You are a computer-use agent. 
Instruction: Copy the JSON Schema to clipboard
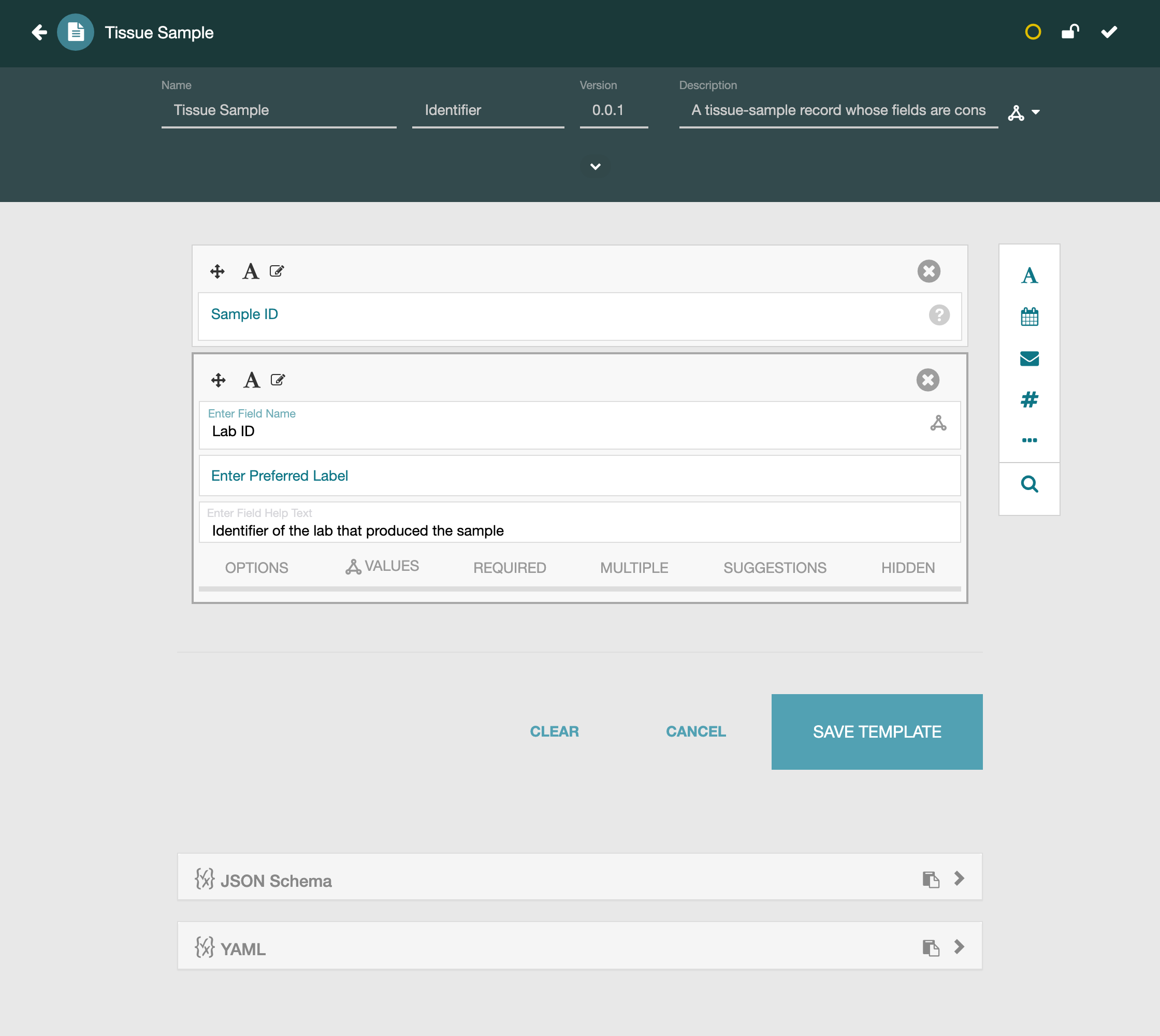931,880
